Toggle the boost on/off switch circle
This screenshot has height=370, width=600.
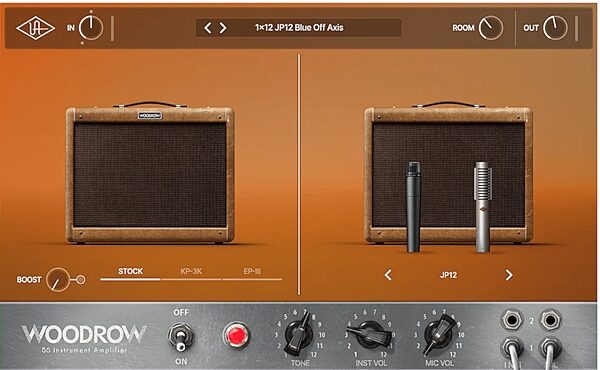click(80, 280)
